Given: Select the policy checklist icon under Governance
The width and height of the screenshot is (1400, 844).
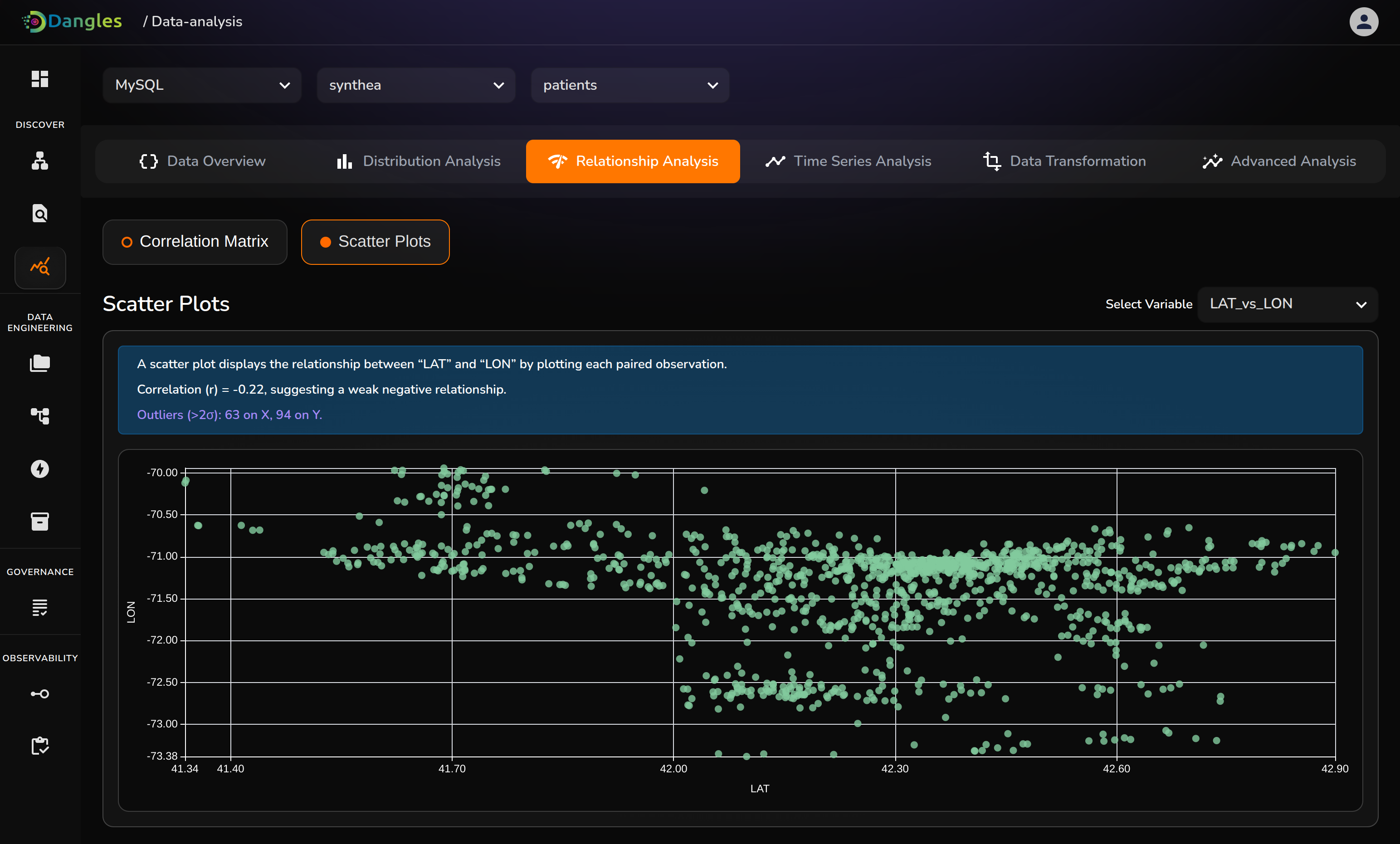Looking at the screenshot, I should (40, 608).
